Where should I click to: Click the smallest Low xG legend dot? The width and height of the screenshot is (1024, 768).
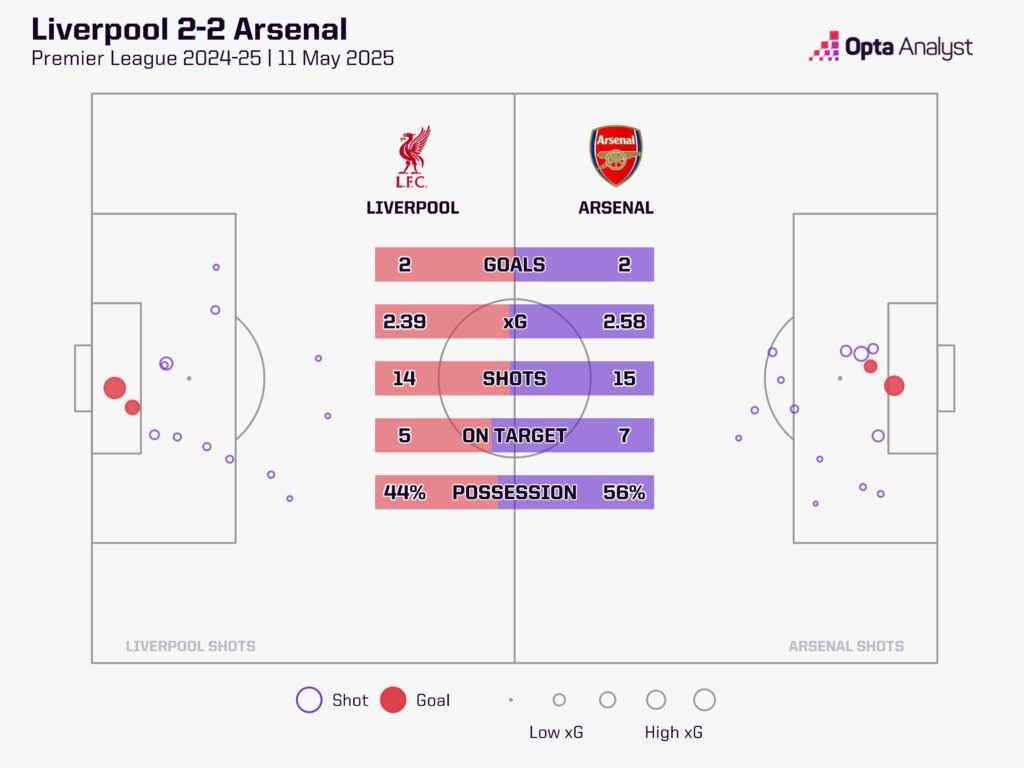[511, 700]
